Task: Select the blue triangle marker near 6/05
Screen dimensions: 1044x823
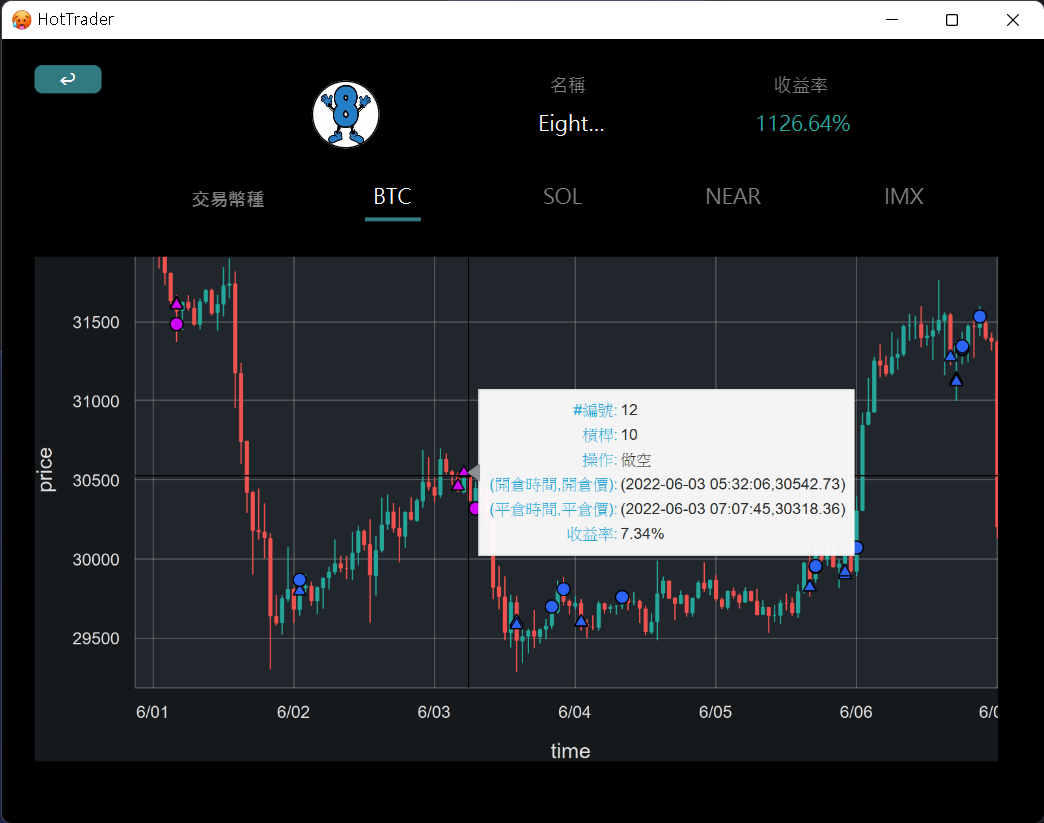Action: pos(810,586)
